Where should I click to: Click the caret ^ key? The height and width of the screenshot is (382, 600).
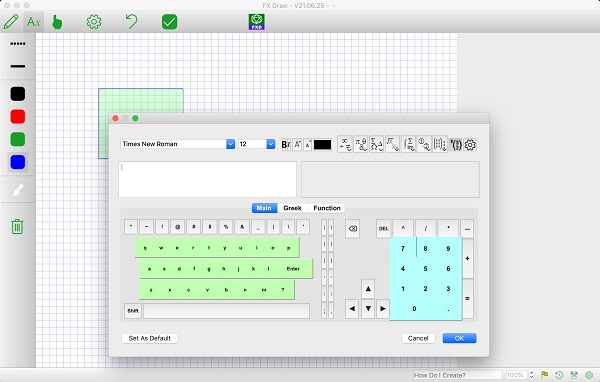tap(403, 229)
